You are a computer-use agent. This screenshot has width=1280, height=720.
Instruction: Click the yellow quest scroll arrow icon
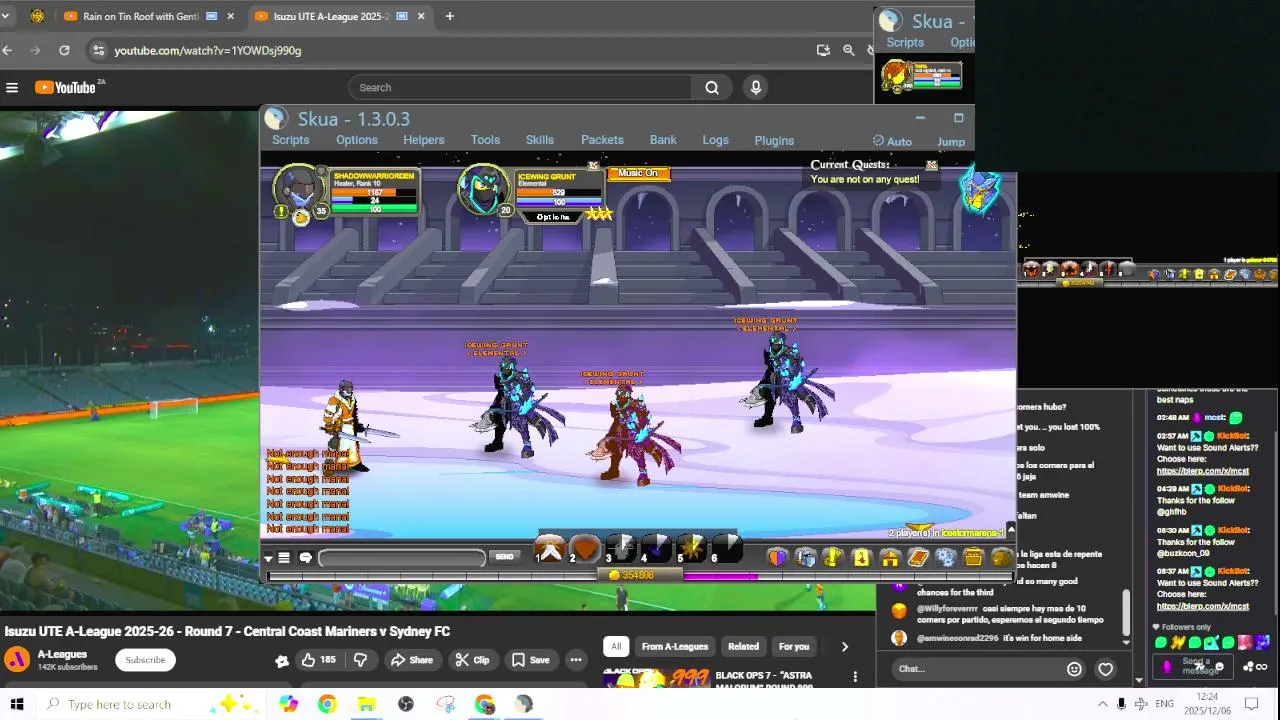[862, 557]
